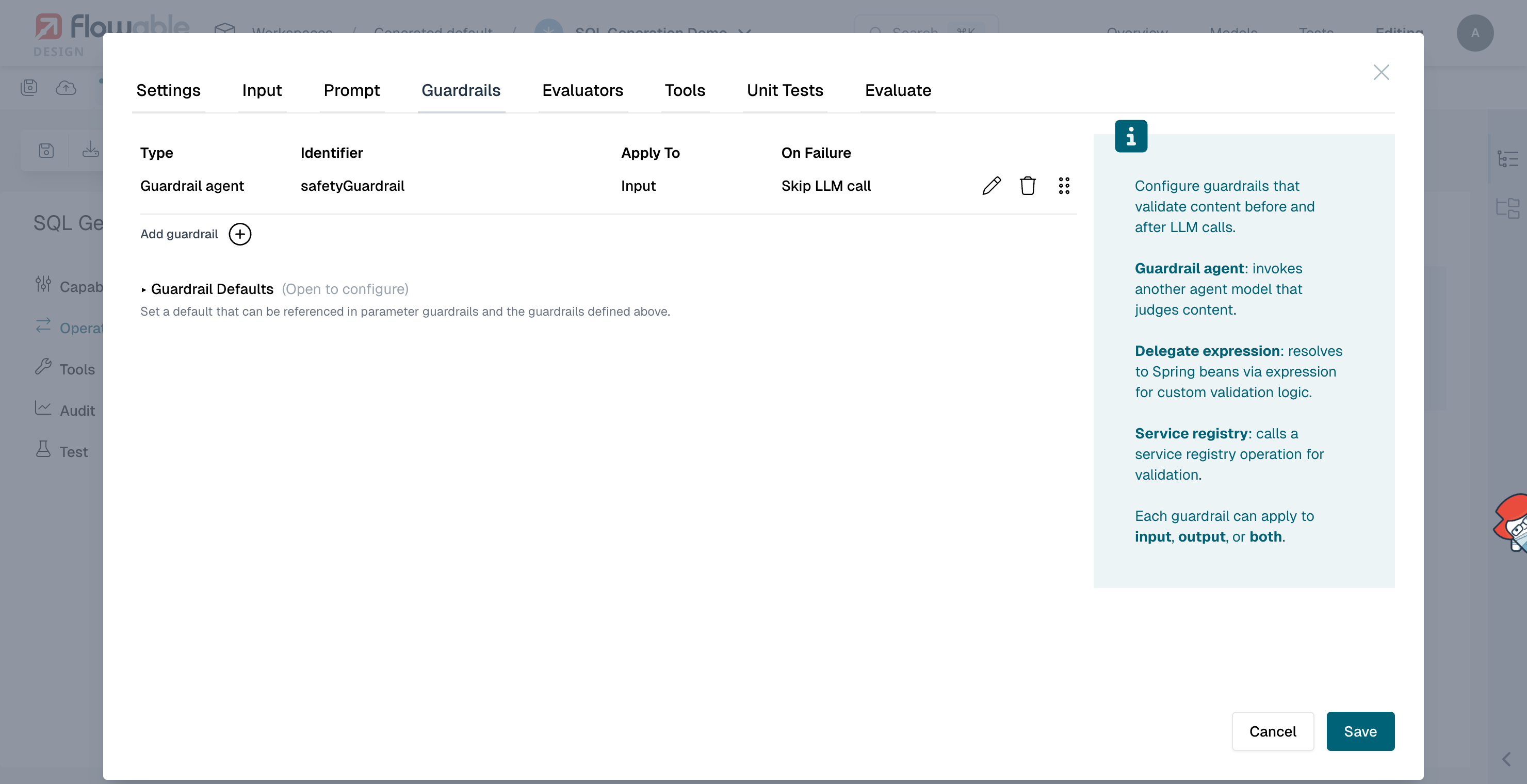Click the user avatar labeled A

tap(1475, 33)
